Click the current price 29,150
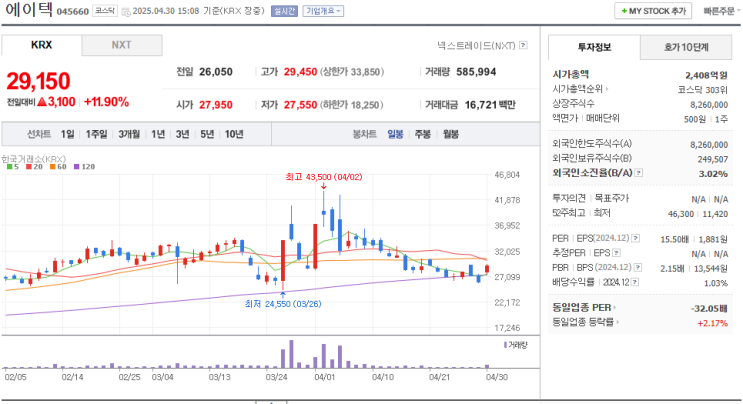 pyautogui.click(x=38, y=81)
